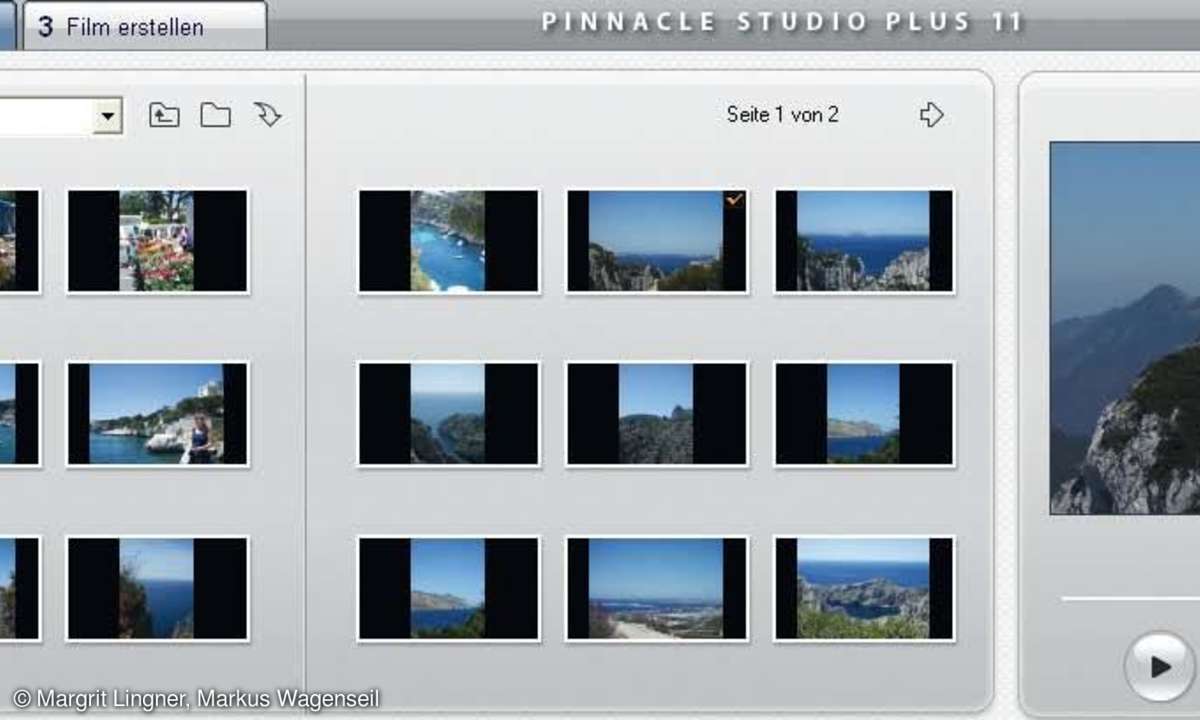Go to next album page arrow
Image resolution: width=1200 pixels, height=720 pixels.
point(931,115)
